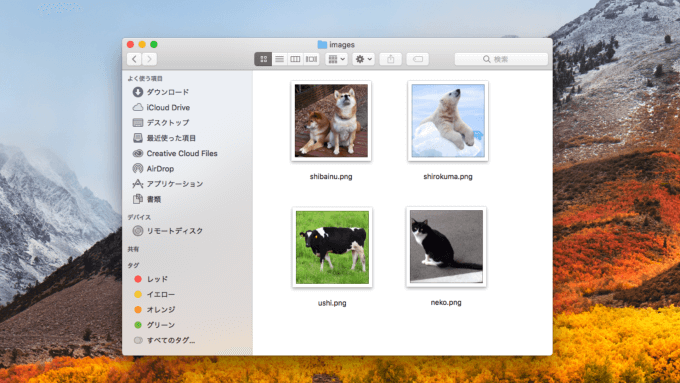Click the images folder icon in title bar
The image size is (680, 383).
tap(322, 44)
